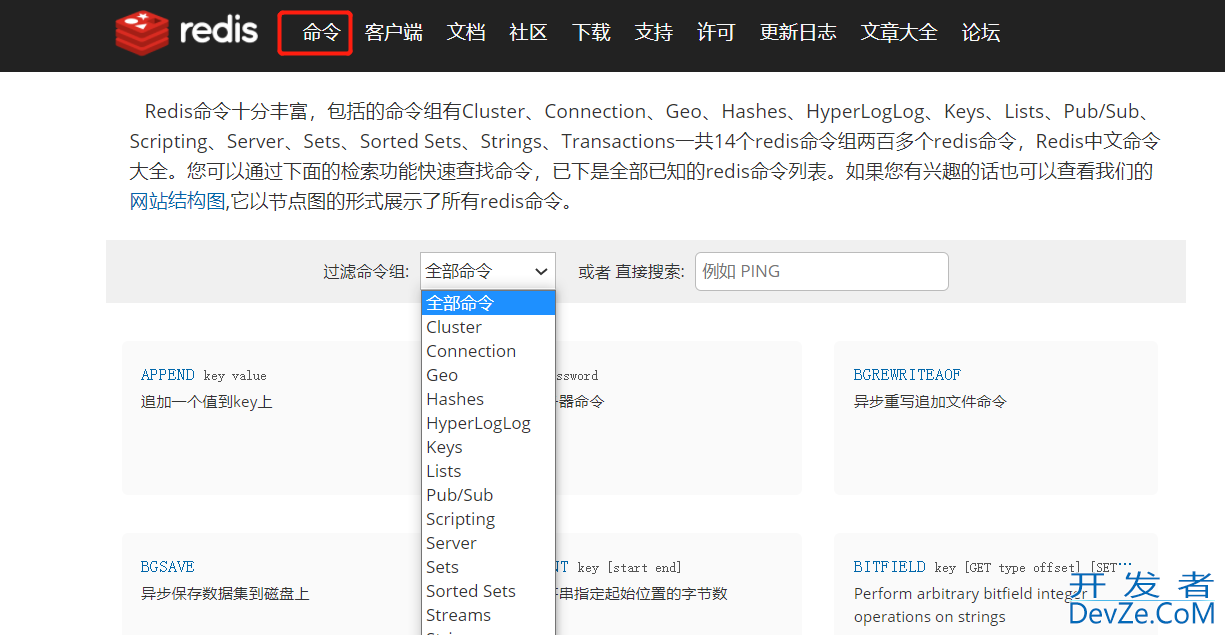Screen dimensions: 1225x635
Task: Select Keys group option
Action: pyautogui.click(x=488, y=447)
